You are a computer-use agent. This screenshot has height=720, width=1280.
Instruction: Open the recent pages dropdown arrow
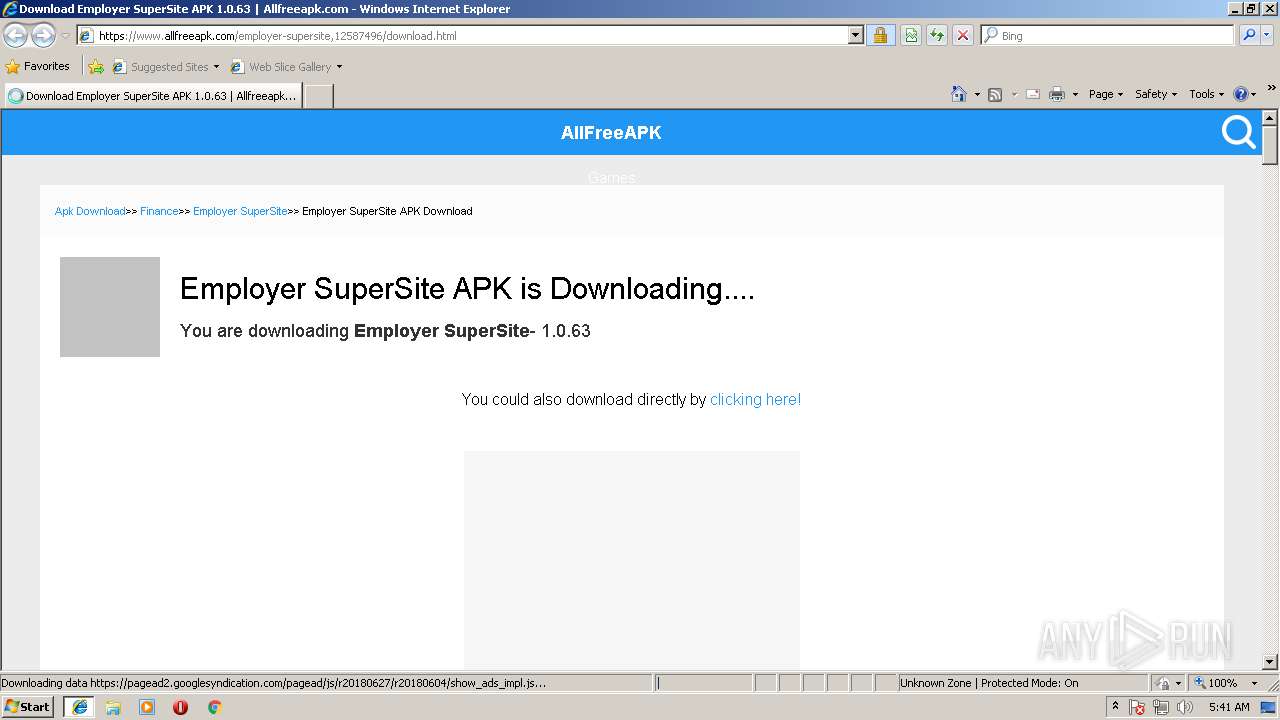(x=65, y=36)
